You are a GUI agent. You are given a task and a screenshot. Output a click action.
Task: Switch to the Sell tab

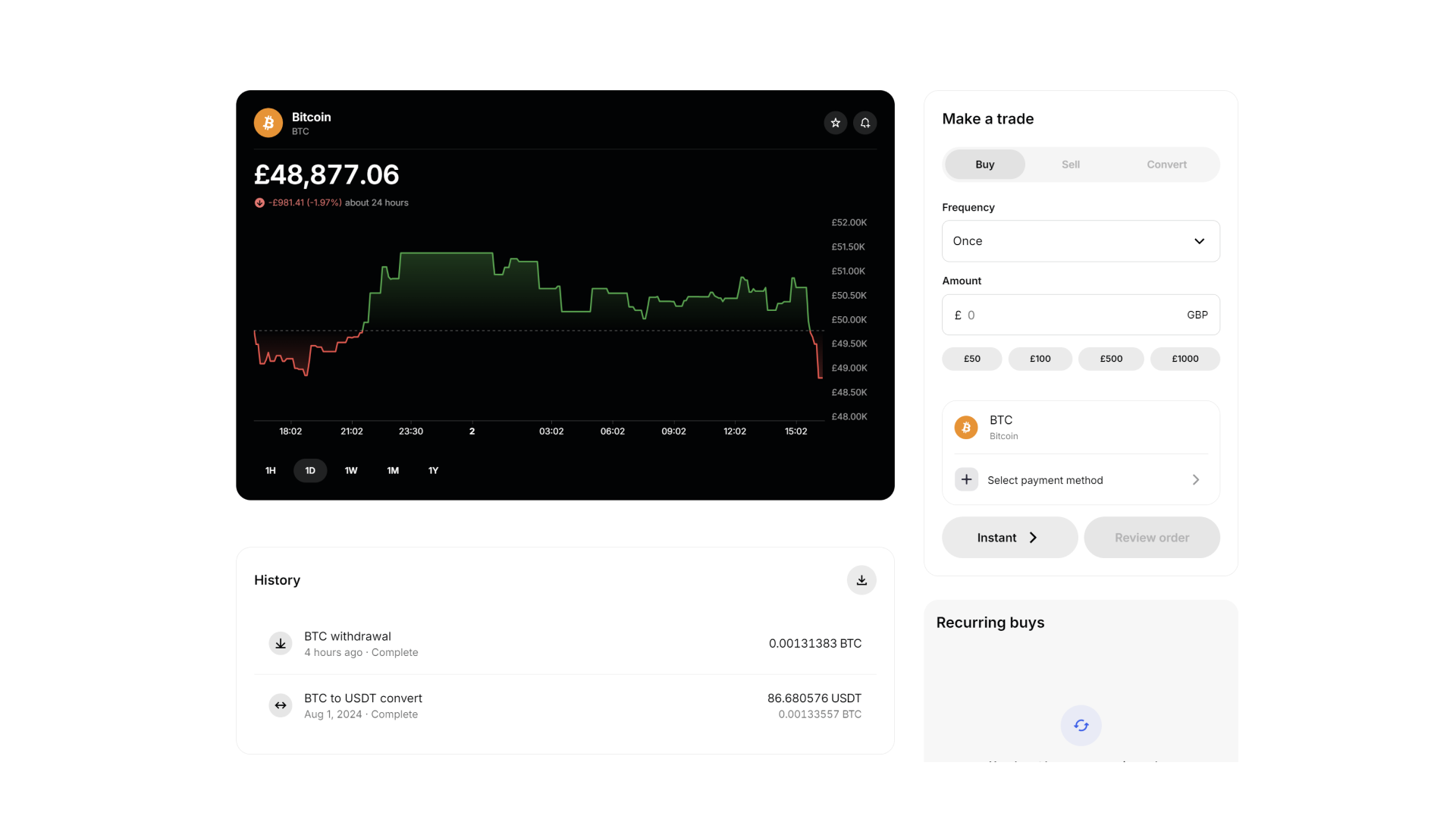pyautogui.click(x=1070, y=164)
